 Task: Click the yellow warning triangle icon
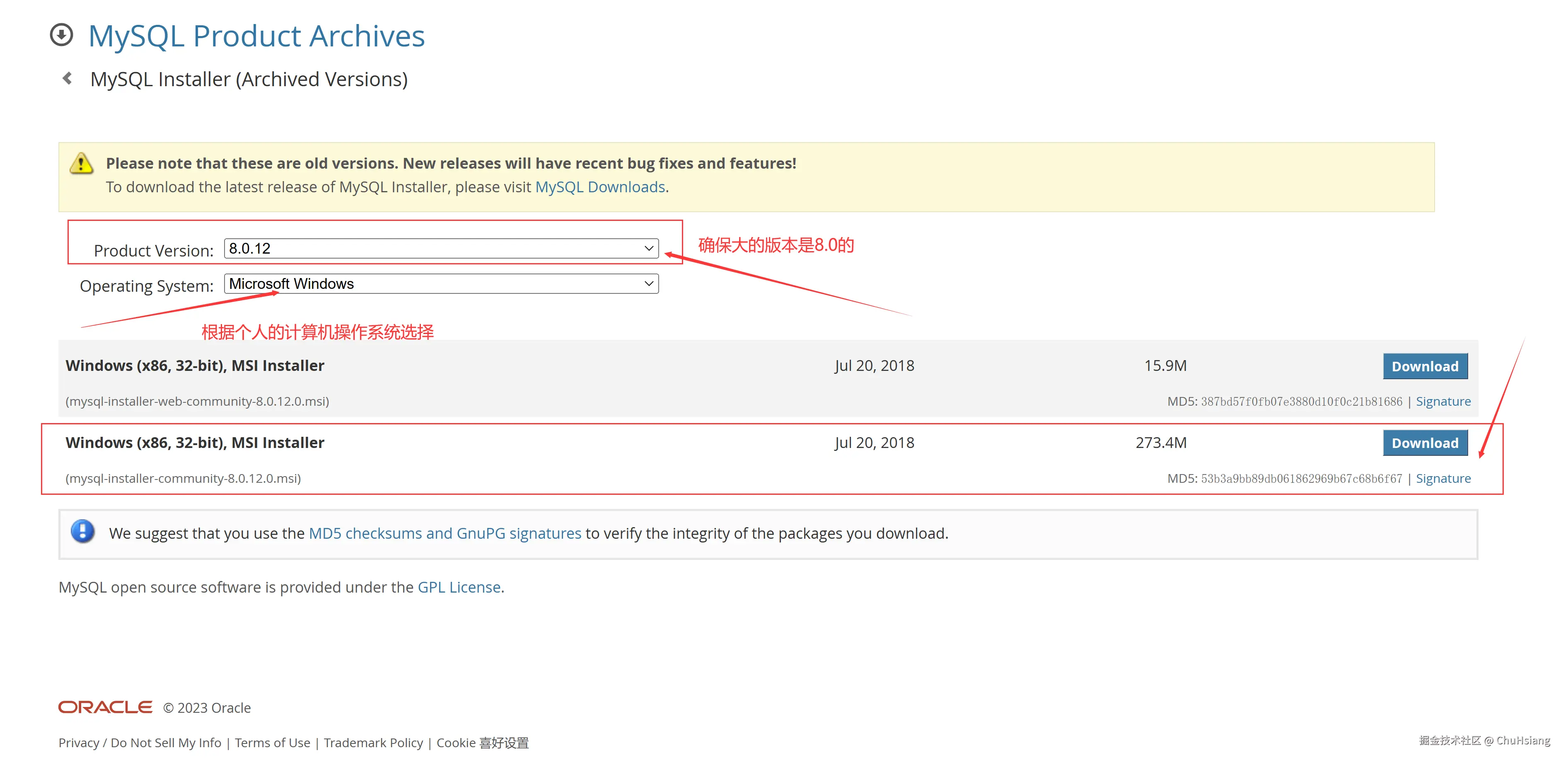(81, 163)
